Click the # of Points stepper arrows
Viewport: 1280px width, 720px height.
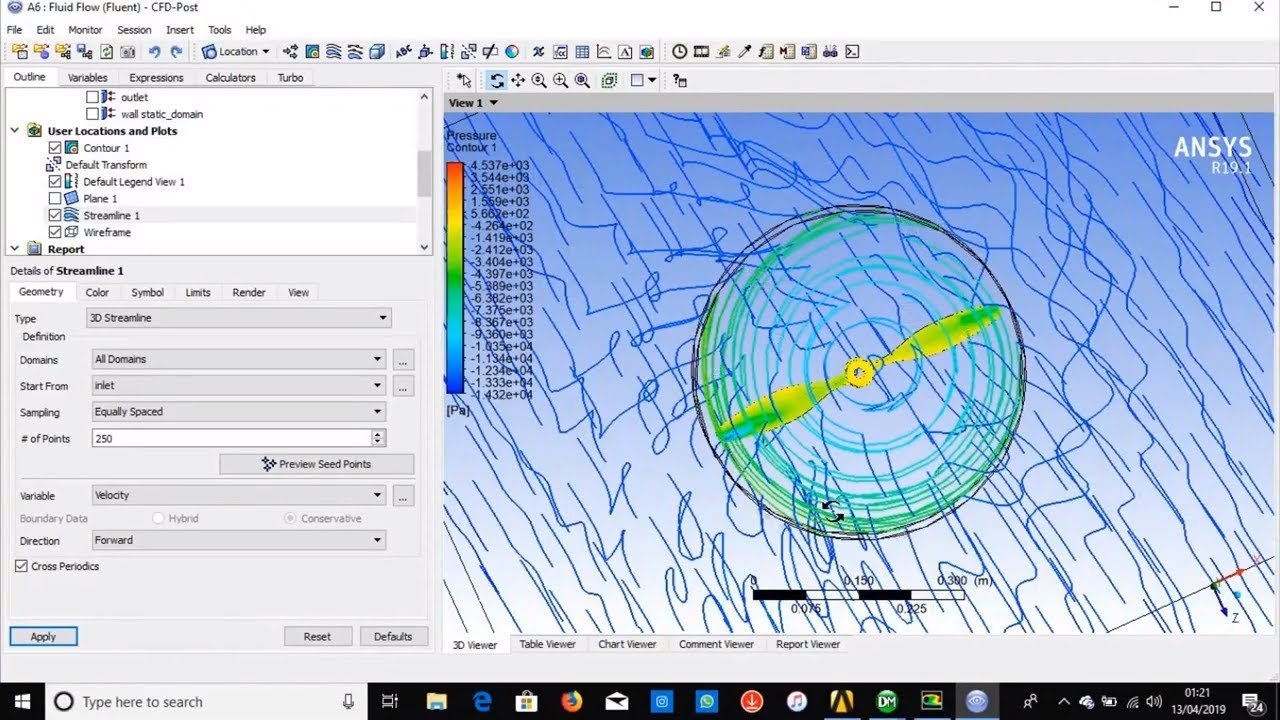378,438
